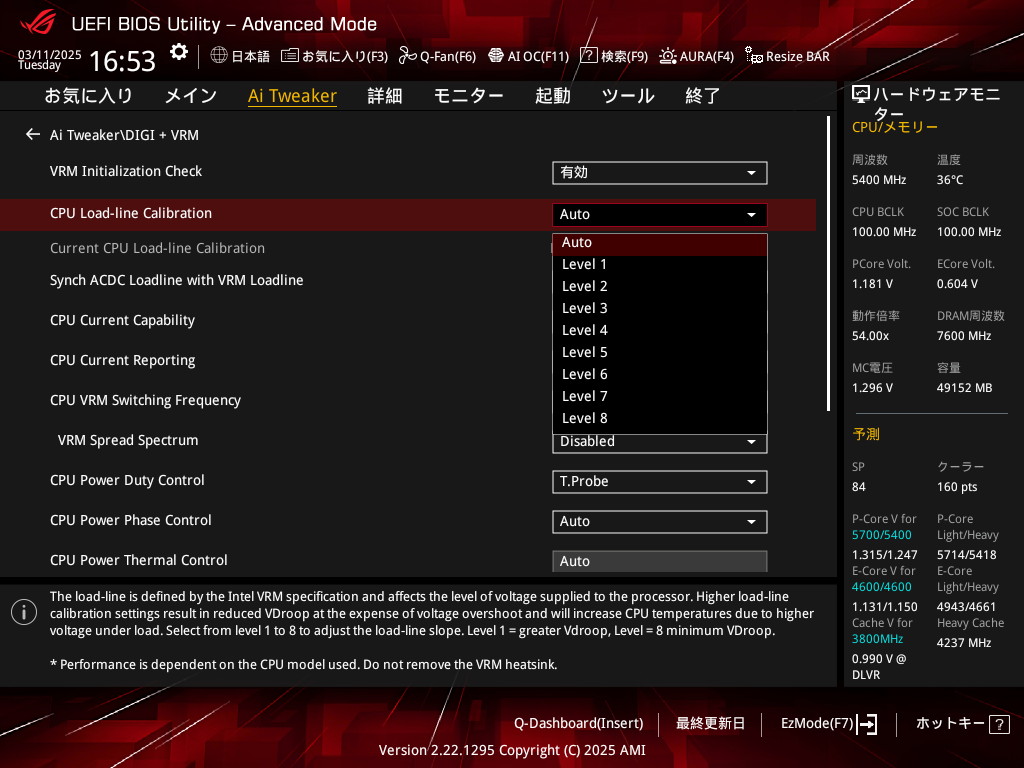Switch to EzMode (F7)
1024x768 pixels.
(x=829, y=723)
